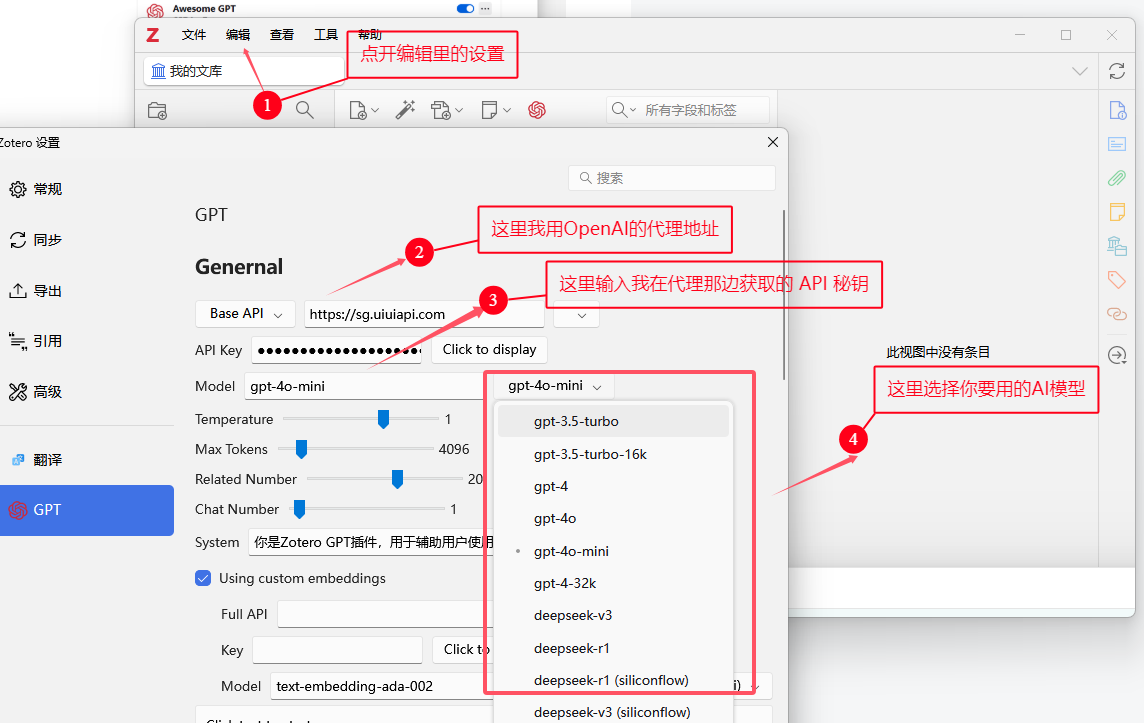Open the 文件 menu in Zotero
1144x723 pixels.
tap(193, 34)
